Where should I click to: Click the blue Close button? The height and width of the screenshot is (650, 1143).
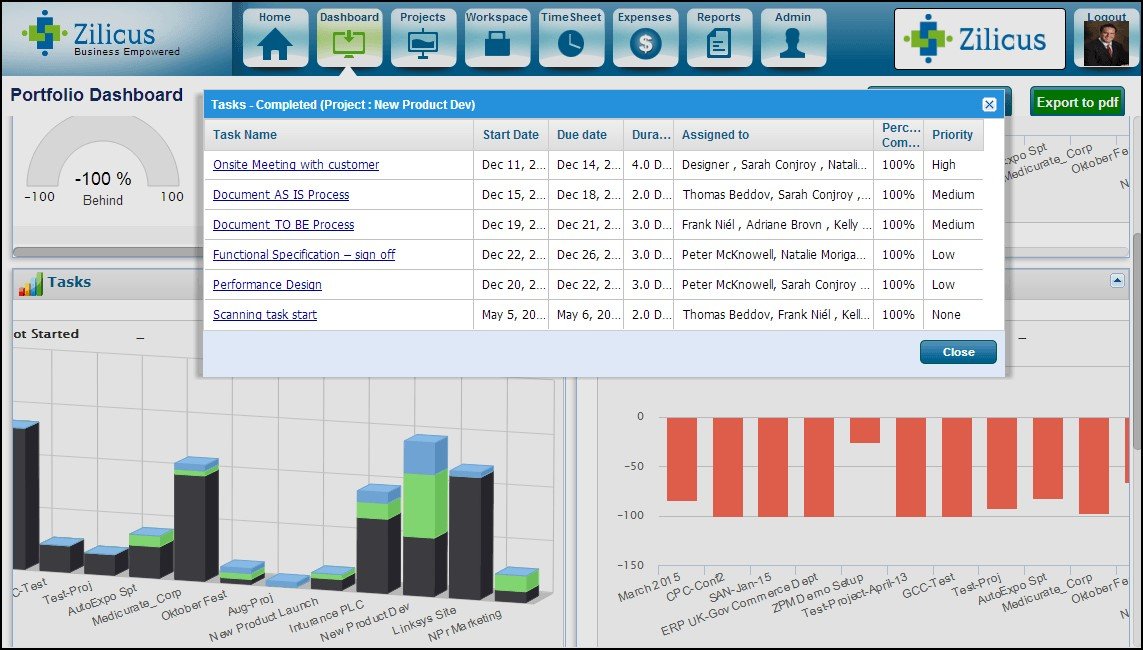958,352
